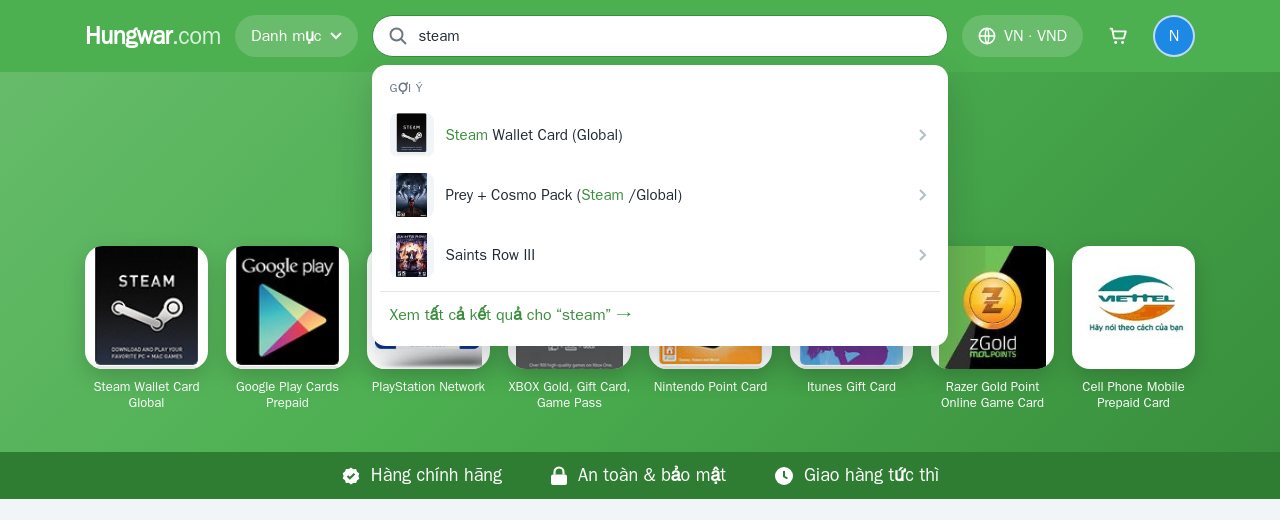View all results for "steam" link

coord(511,314)
